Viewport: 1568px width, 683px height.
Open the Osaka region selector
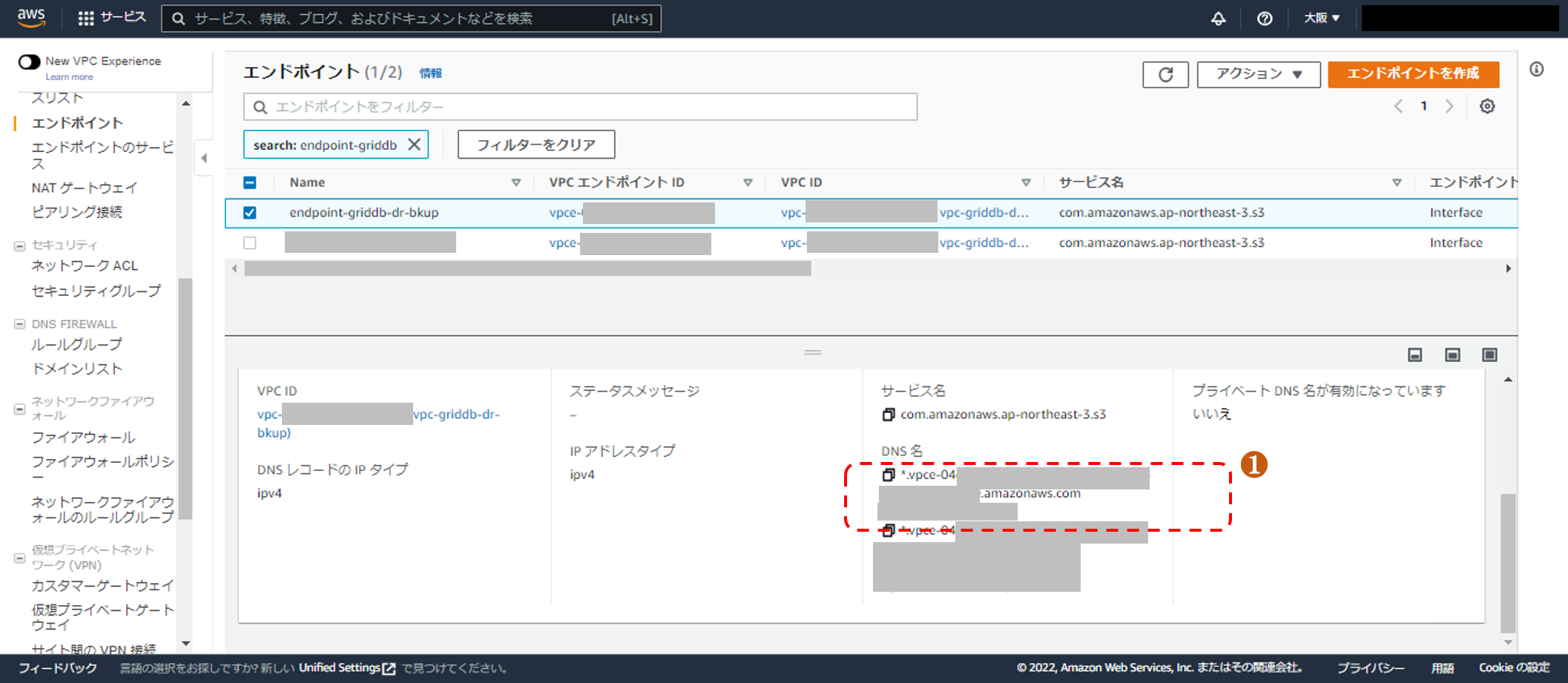tap(1322, 19)
